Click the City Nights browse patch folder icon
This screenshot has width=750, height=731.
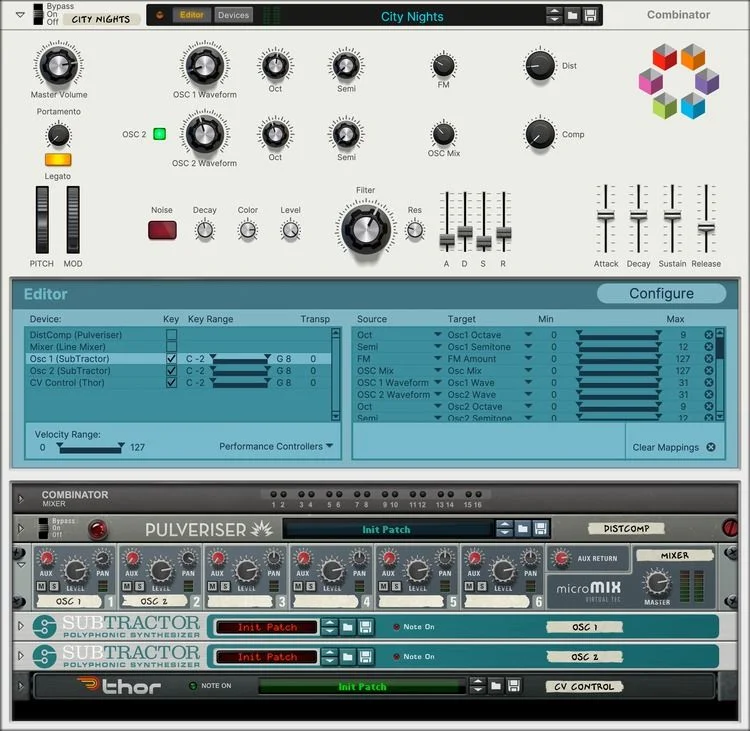point(572,16)
